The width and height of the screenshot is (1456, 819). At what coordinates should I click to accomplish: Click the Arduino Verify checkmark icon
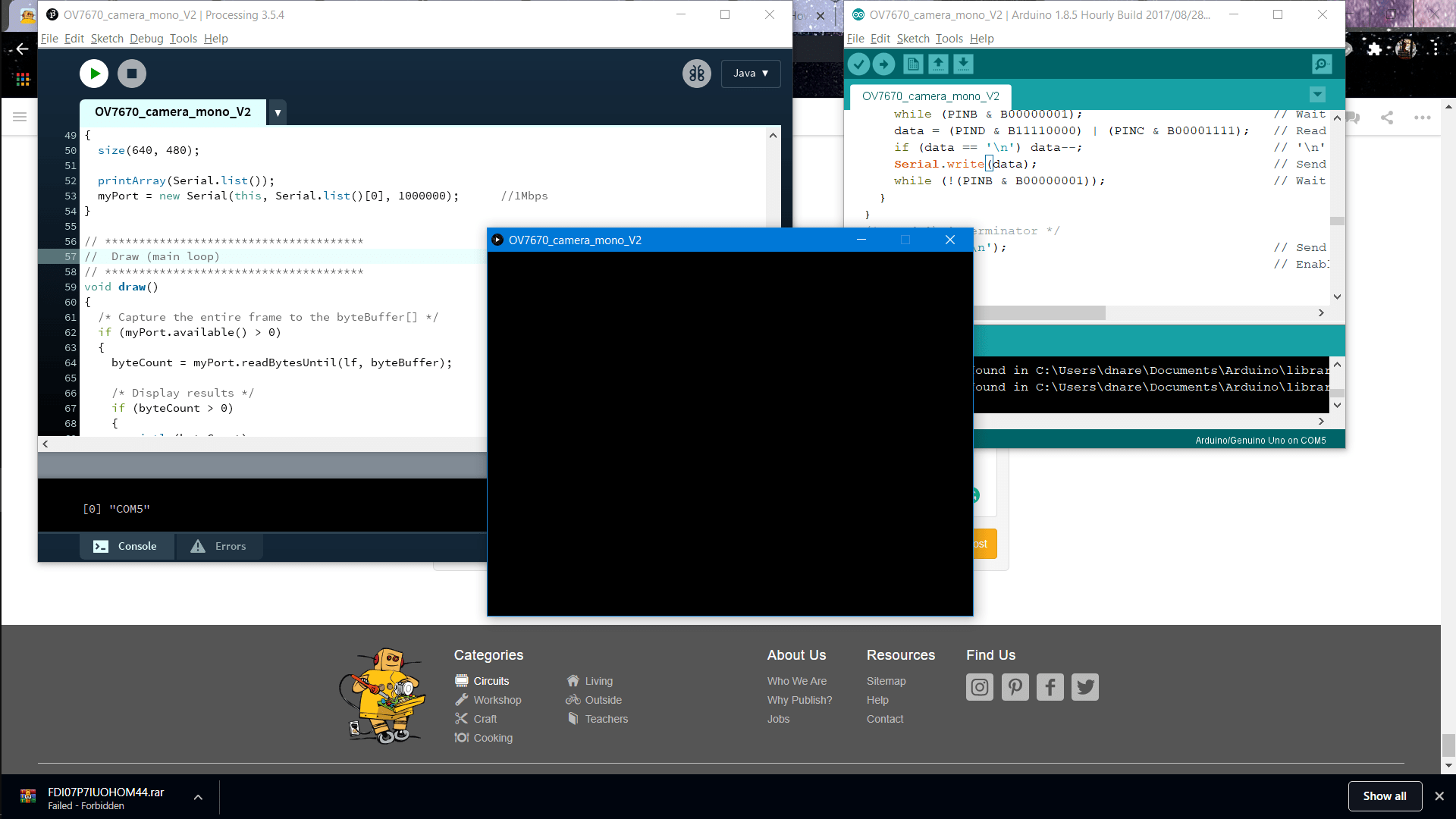pyautogui.click(x=858, y=64)
